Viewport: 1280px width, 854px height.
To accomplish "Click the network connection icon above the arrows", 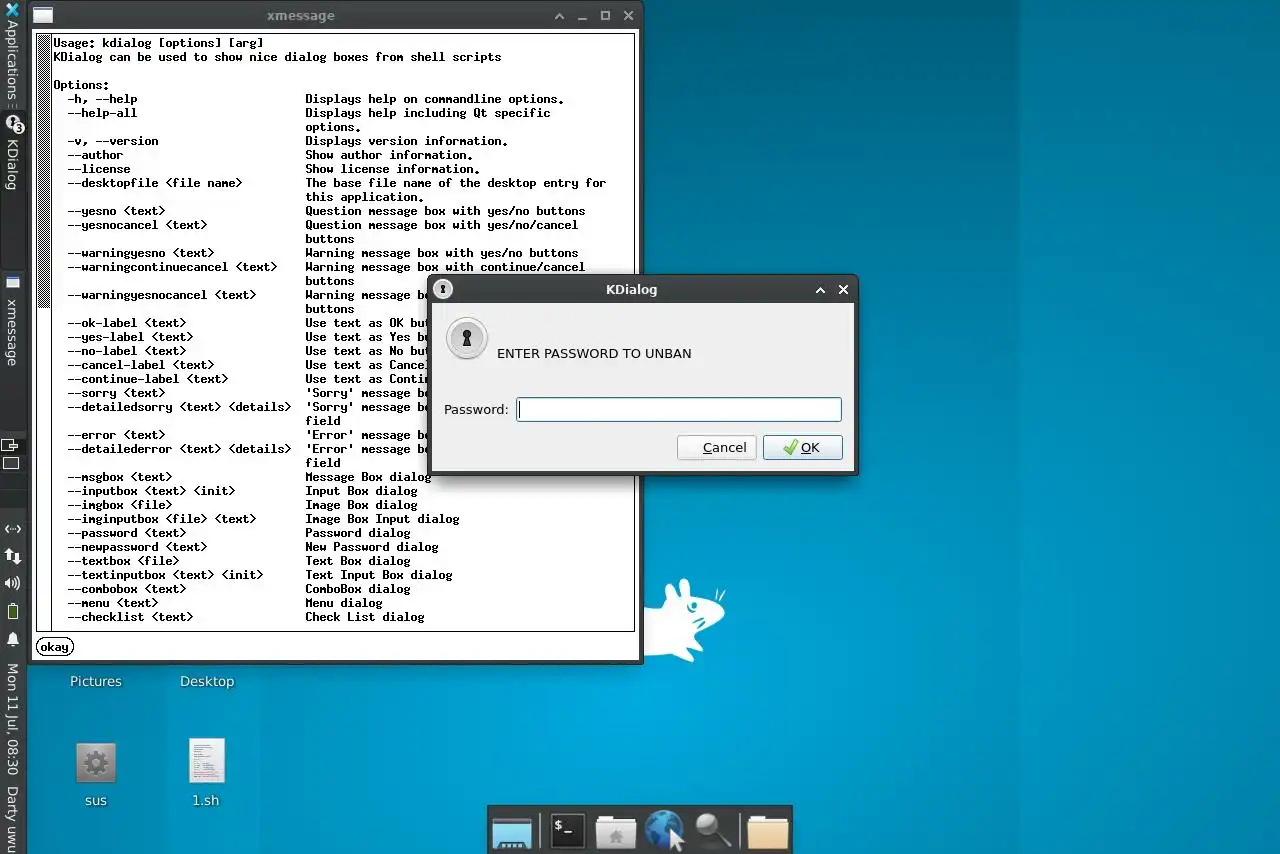I will click(x=13, y=528).
